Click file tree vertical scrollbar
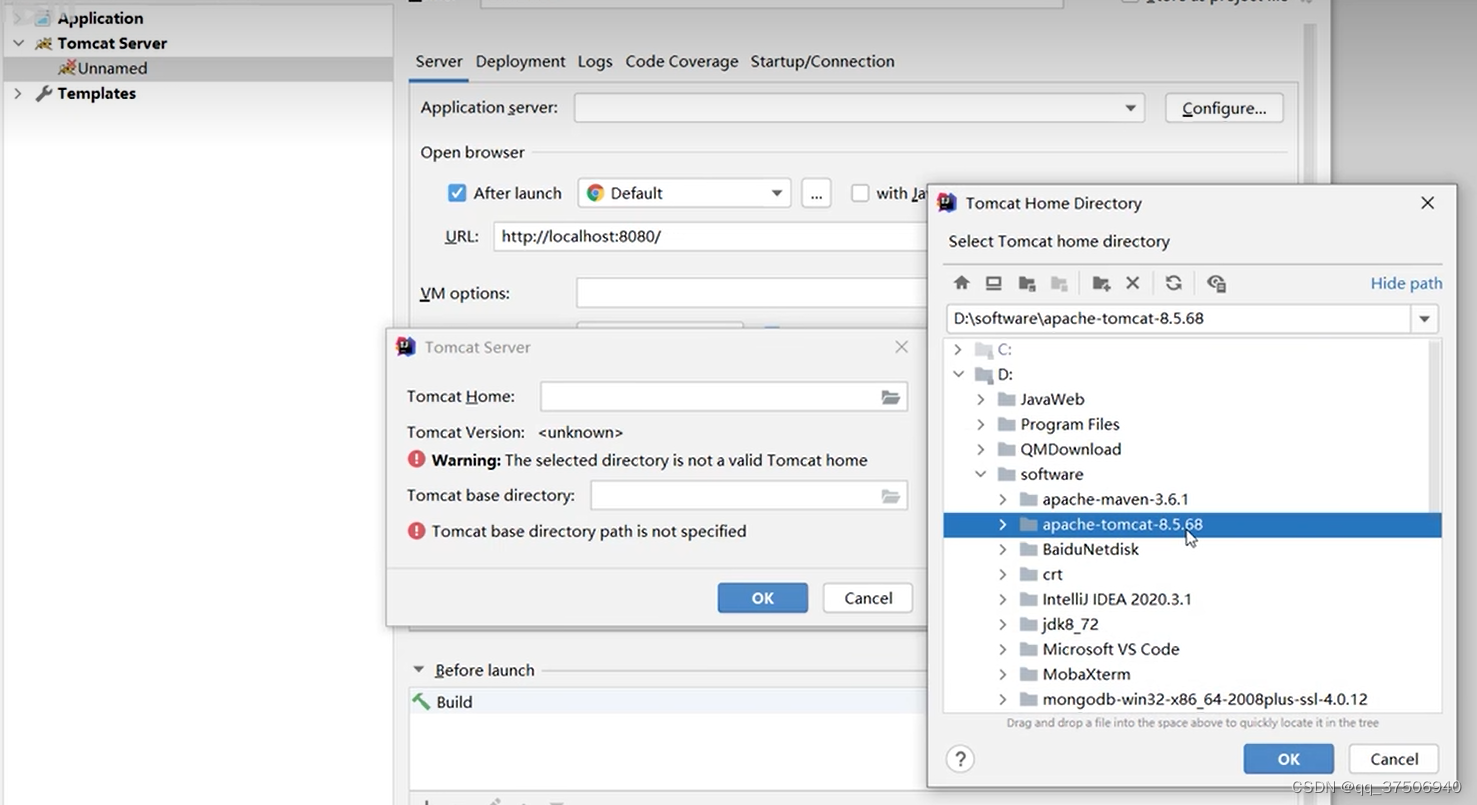This screenshot has height=805, width=1477. [1435, 425]
